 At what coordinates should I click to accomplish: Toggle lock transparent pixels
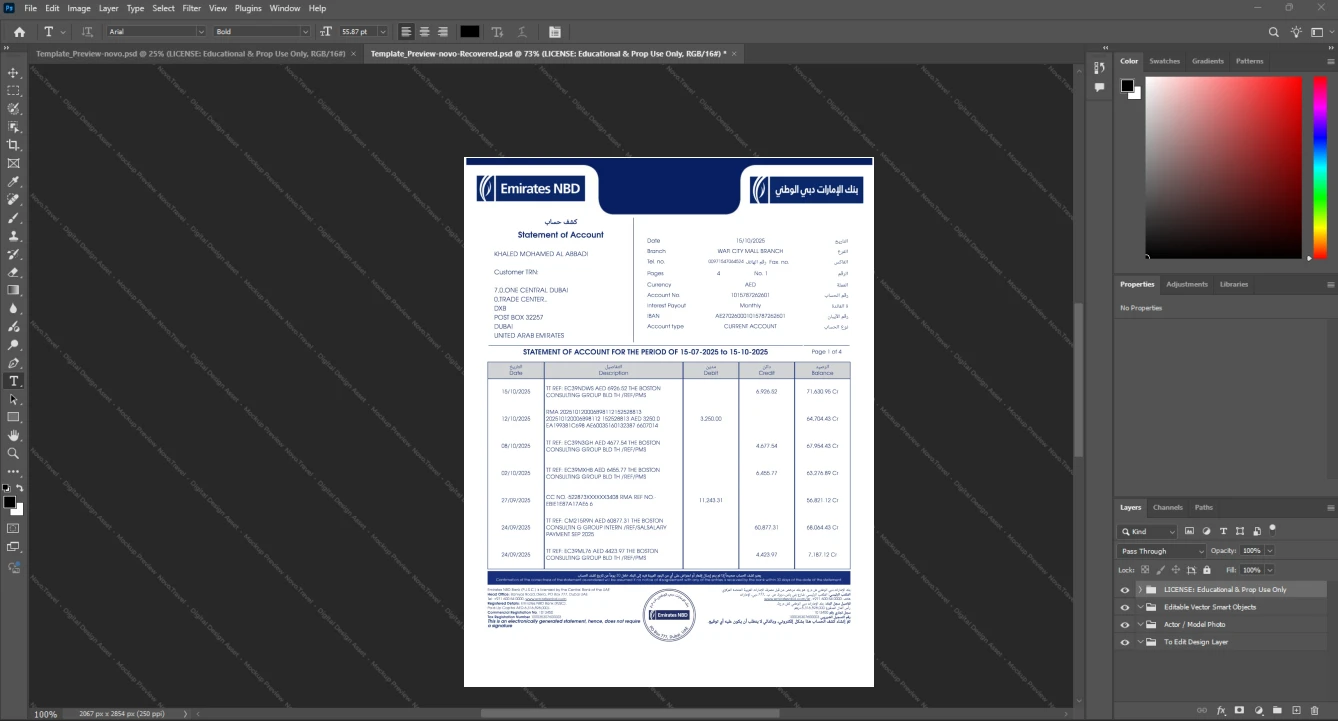click(x=1145, y=570)
